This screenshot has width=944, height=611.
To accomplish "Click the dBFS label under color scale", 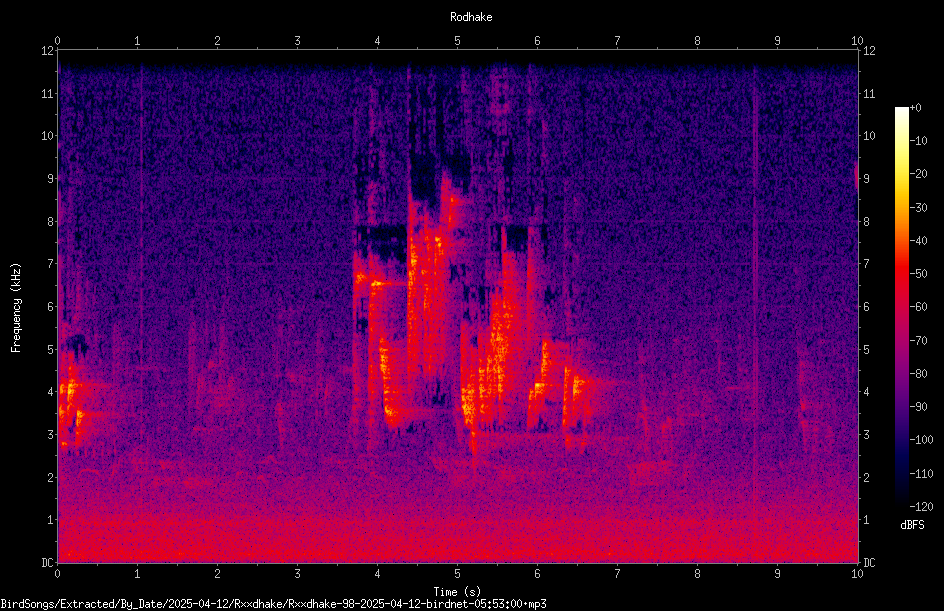I will [912, 525].
